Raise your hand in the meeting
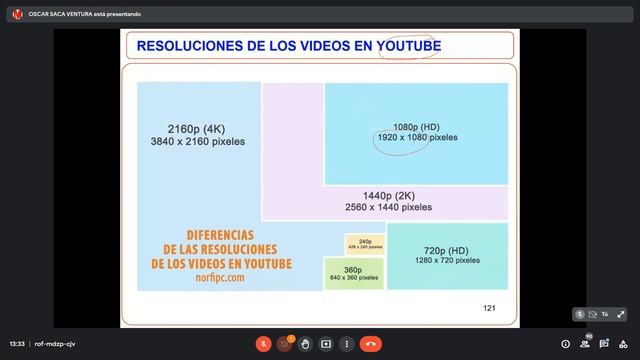The width and height of the screenshot is (640, 360). click(x=305, y=344)
